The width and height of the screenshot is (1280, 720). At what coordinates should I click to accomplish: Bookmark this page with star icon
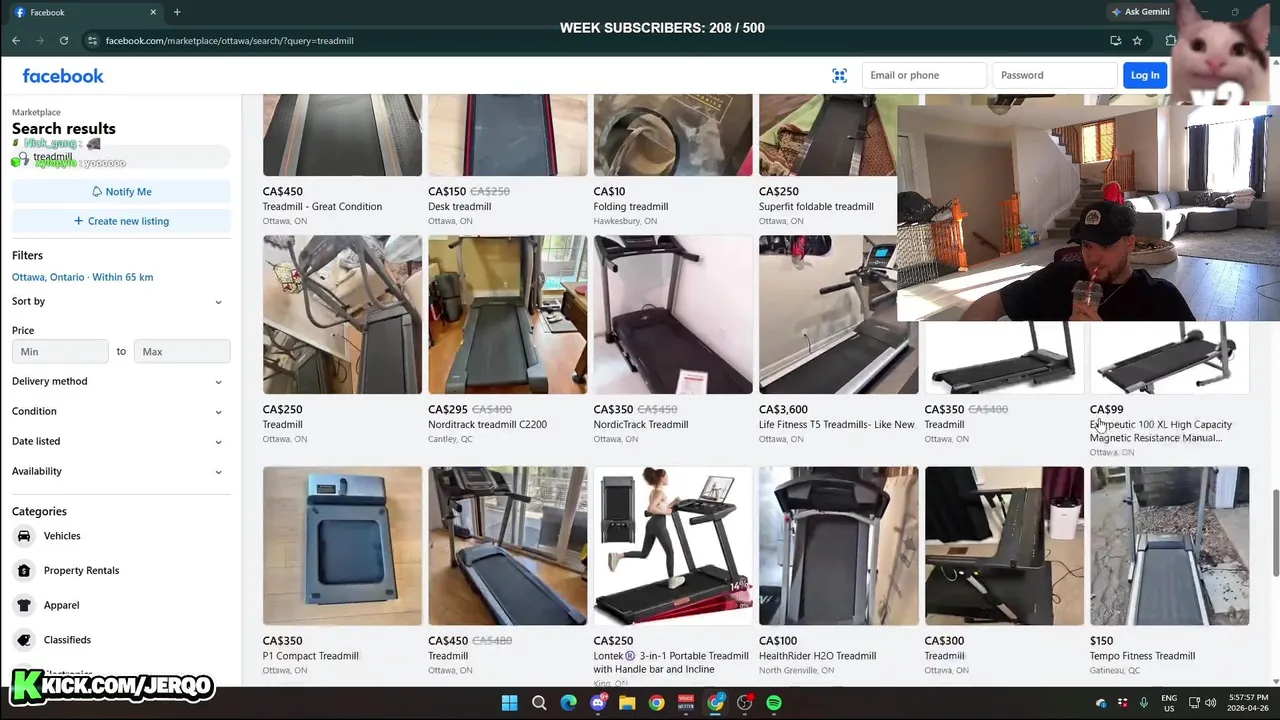click(1137, 41)
